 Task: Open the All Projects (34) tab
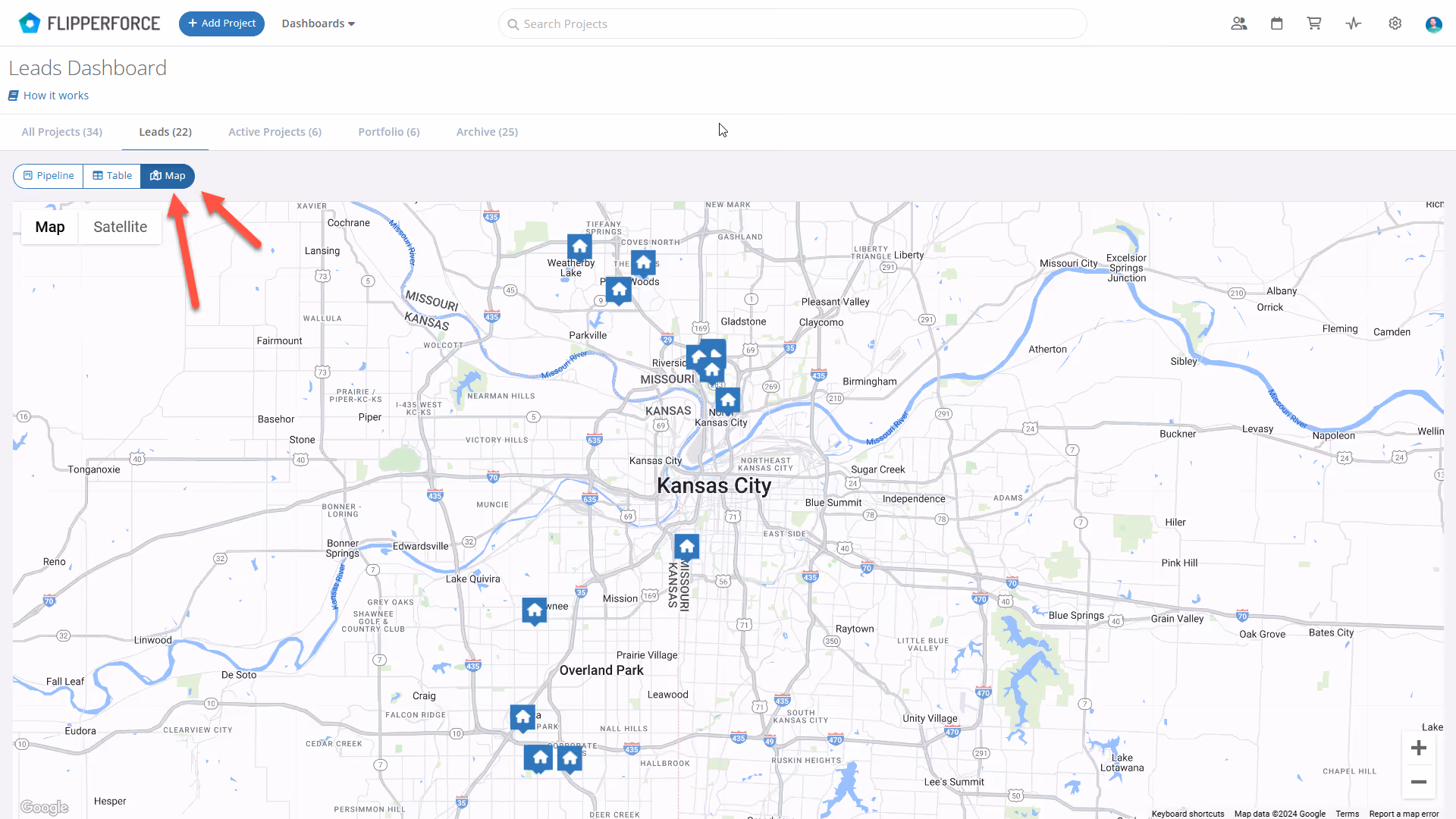(x=62, y=132)
